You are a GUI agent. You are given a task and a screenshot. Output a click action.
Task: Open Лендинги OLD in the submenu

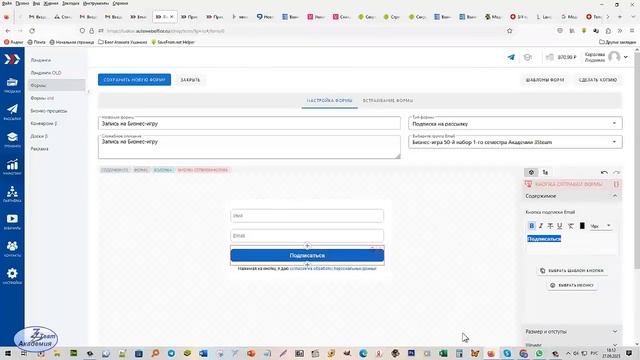point(46,73)
